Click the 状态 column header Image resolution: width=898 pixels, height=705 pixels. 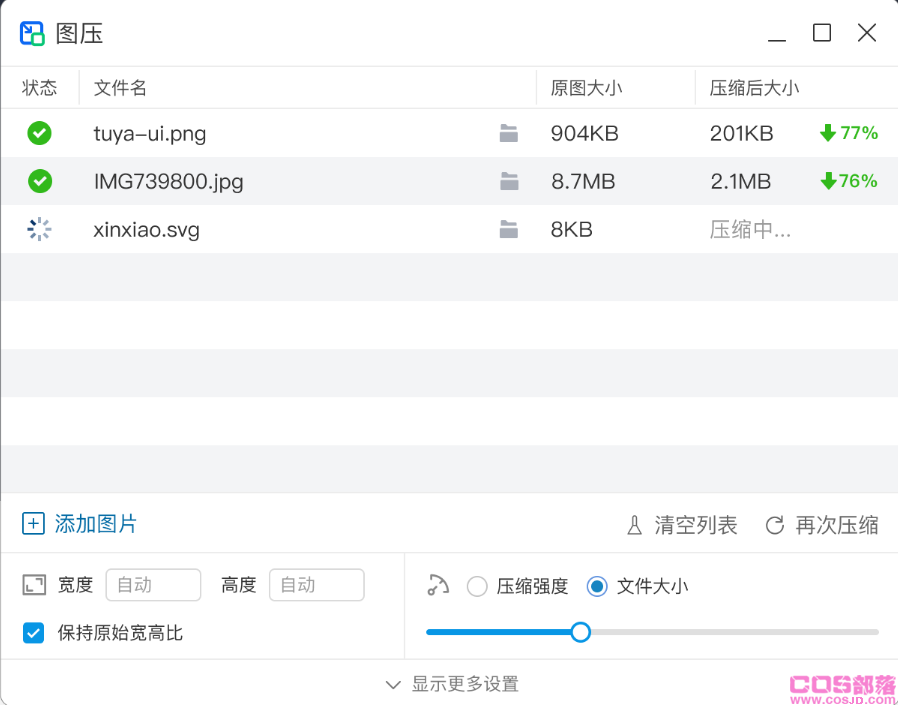(x=40, y=88)
